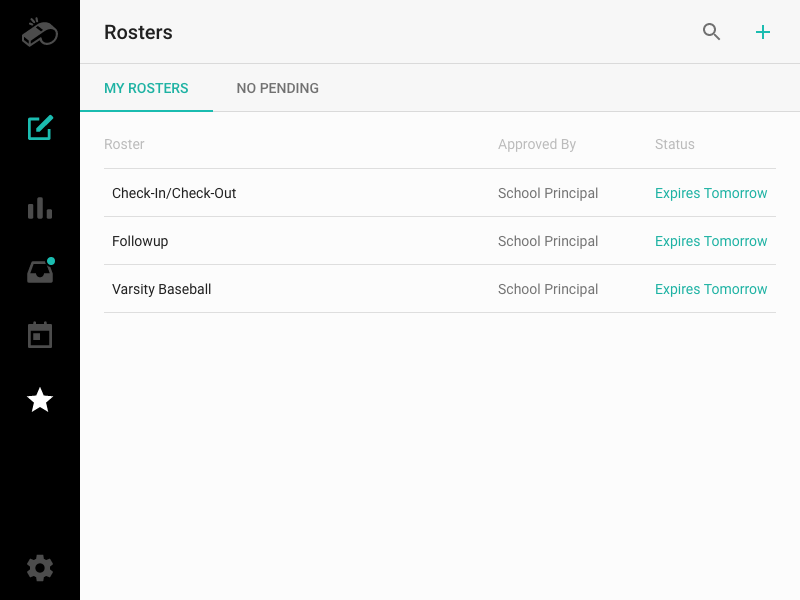This screenshot has height=600, width=800.
Task: Click the Status column header
Action: (x=675, y=144)
